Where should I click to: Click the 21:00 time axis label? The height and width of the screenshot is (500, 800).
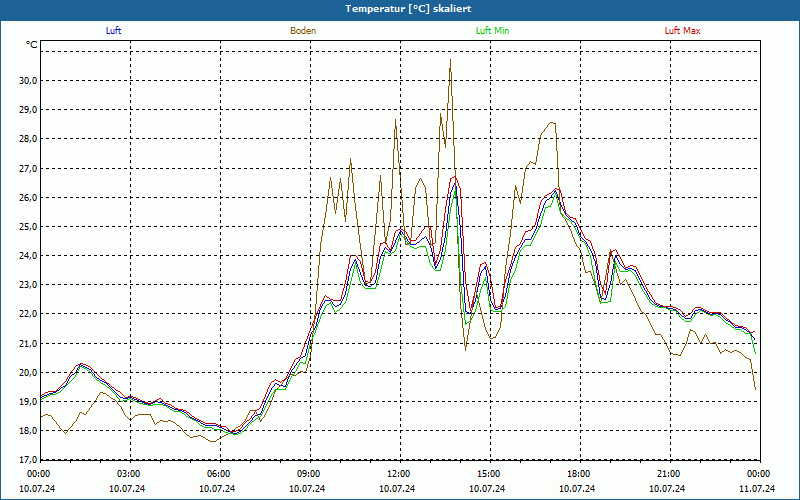tap(670, 474)
